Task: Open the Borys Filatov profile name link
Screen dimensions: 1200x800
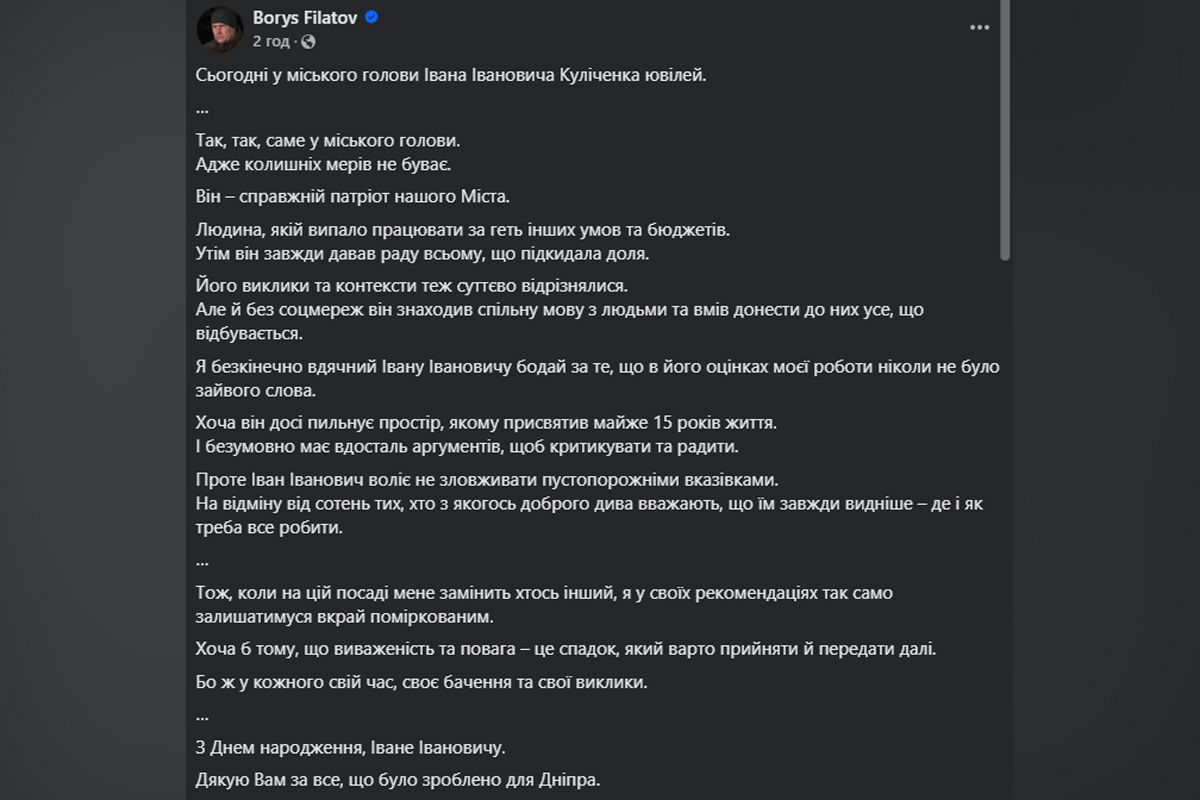Action: point(306,18)
